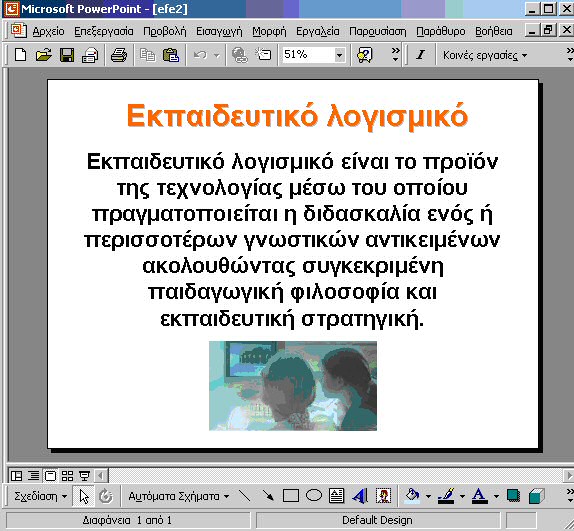Switch to slide sorter view

[67, 476]
